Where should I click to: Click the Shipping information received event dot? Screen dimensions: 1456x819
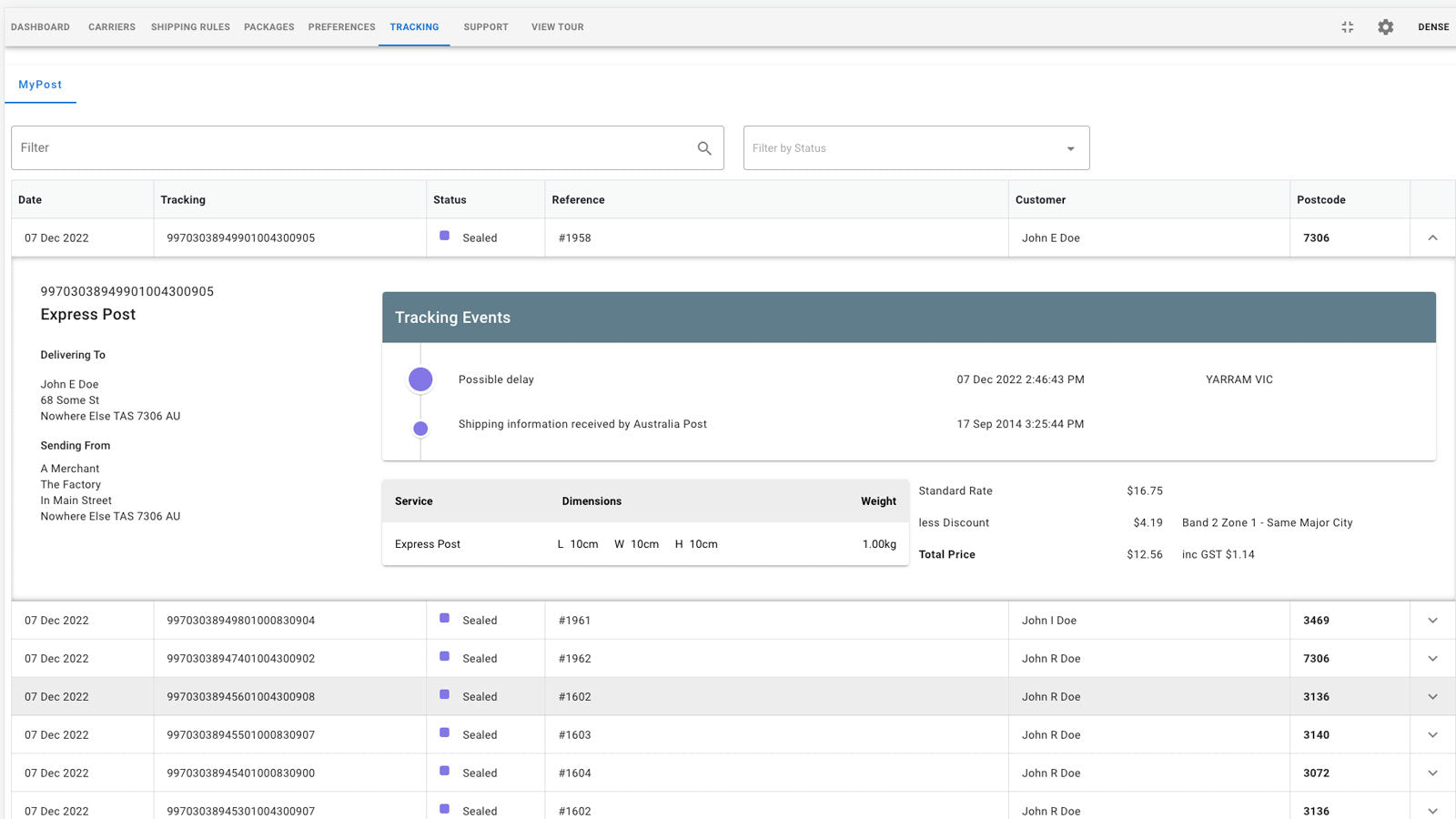pyautogui.click(x=420, y=427)
